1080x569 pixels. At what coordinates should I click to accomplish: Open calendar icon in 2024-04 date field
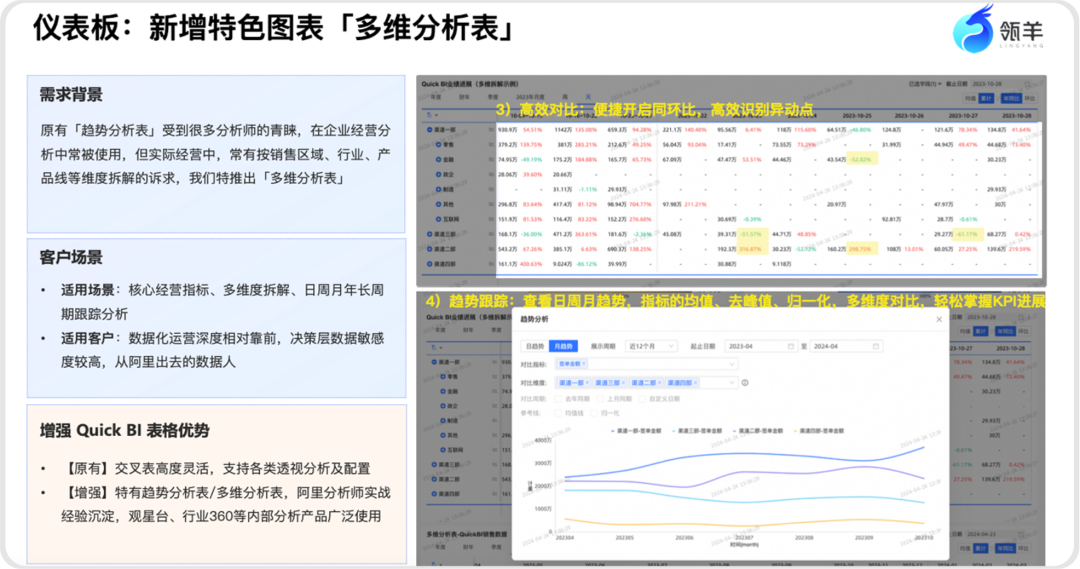click(875, 346)
